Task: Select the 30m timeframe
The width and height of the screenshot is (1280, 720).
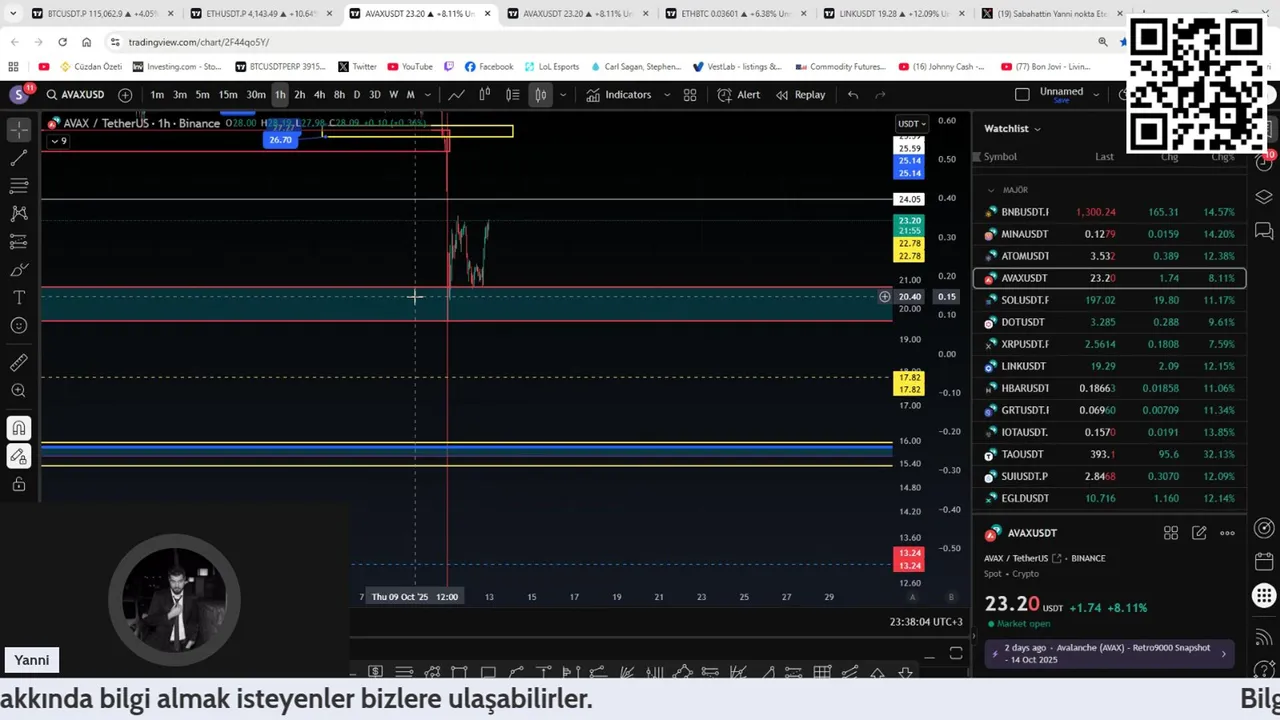Action: click(256, 95)
